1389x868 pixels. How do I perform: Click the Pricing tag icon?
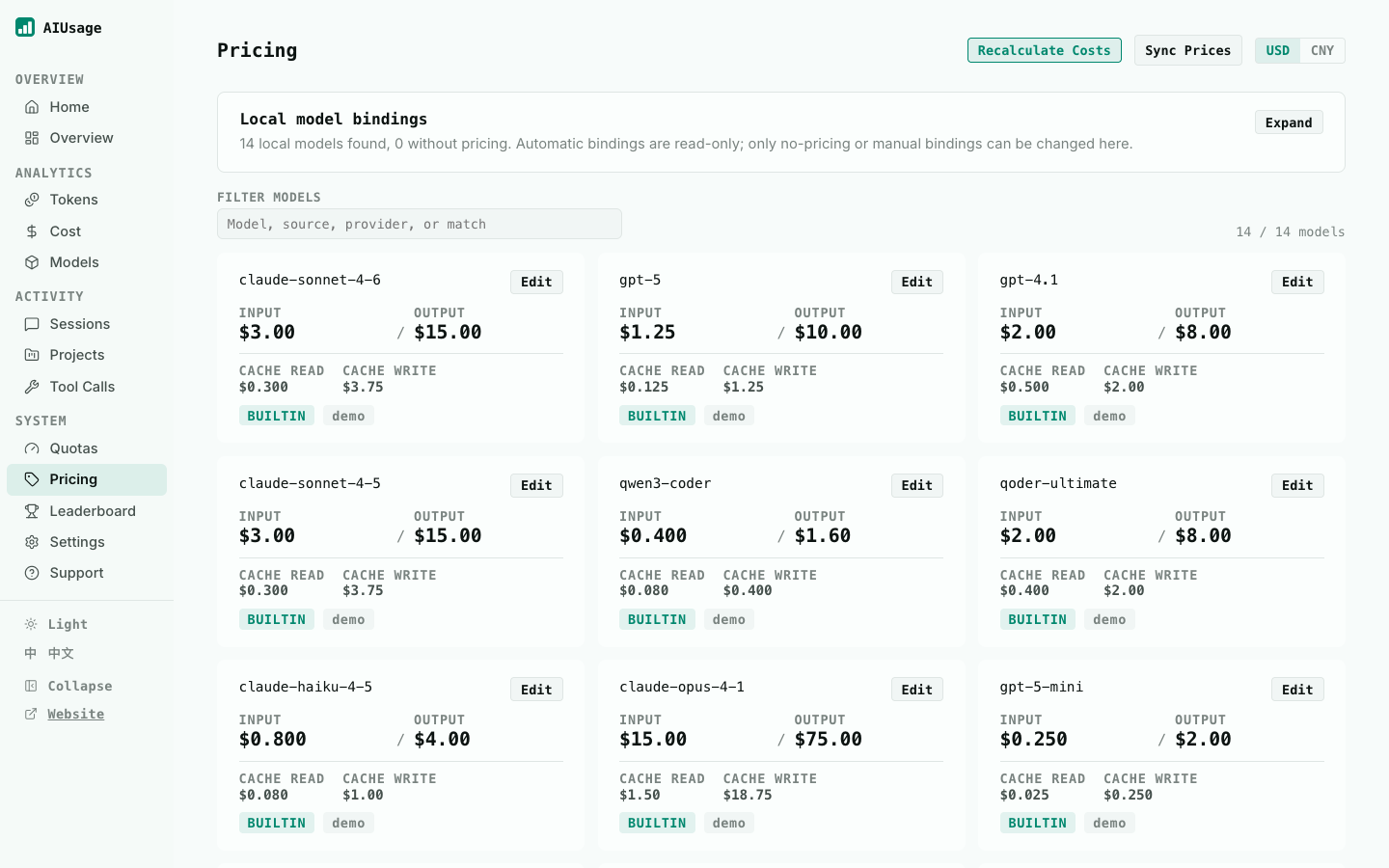point(32,479)
